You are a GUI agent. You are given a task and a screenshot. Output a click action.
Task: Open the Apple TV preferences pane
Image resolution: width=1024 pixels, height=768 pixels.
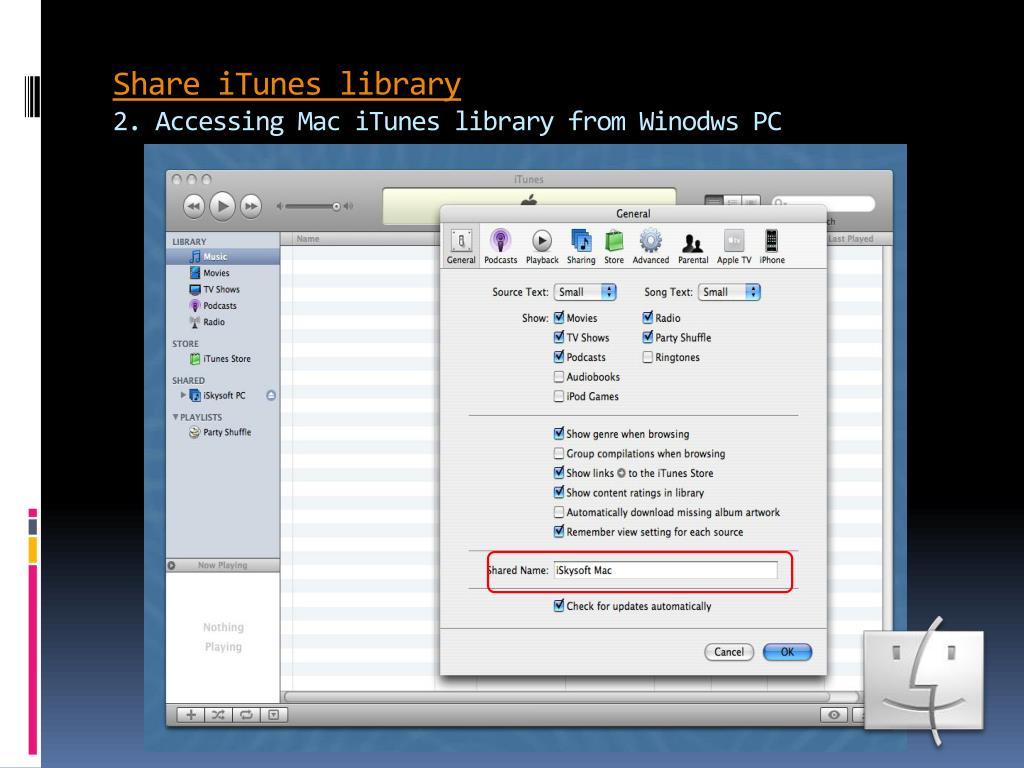tap(734, 246)
